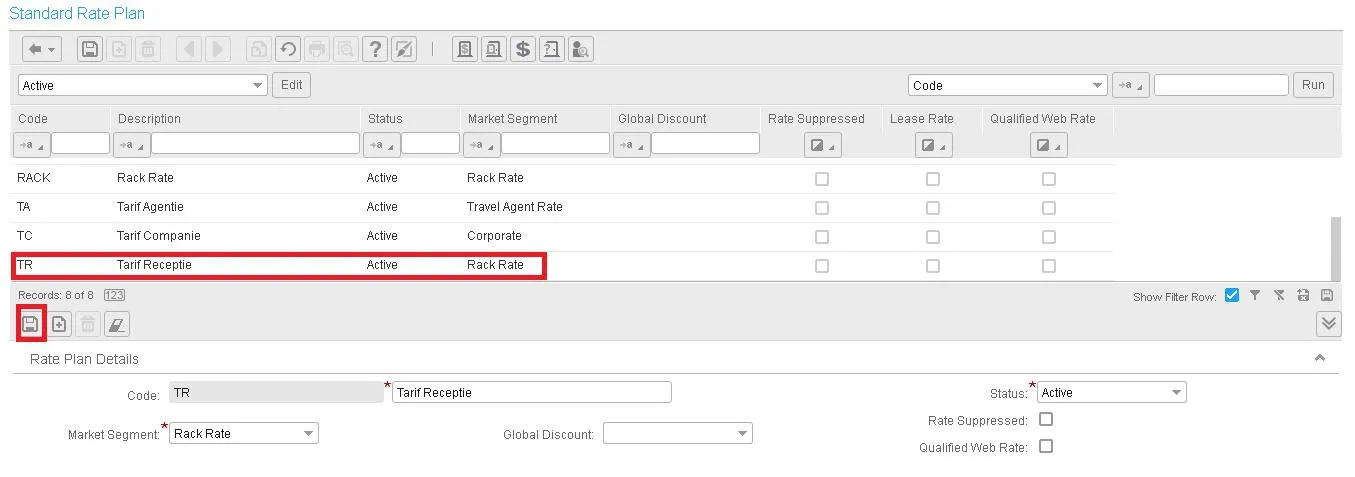
Task: Check Qualified Web Rate for the TC row
Action: (x=1049, y=237)
